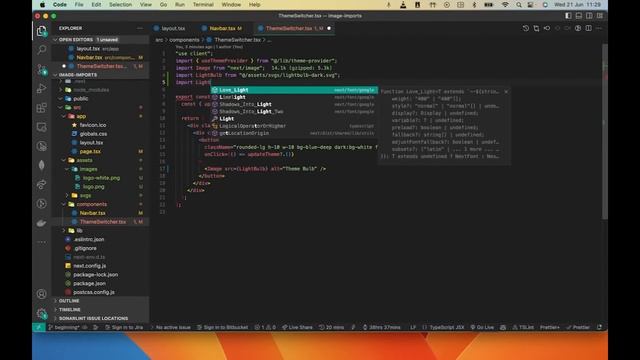
Task: Select the ThemeSwitcher.tsx editor tab
Action: click(x=294, y=28)
